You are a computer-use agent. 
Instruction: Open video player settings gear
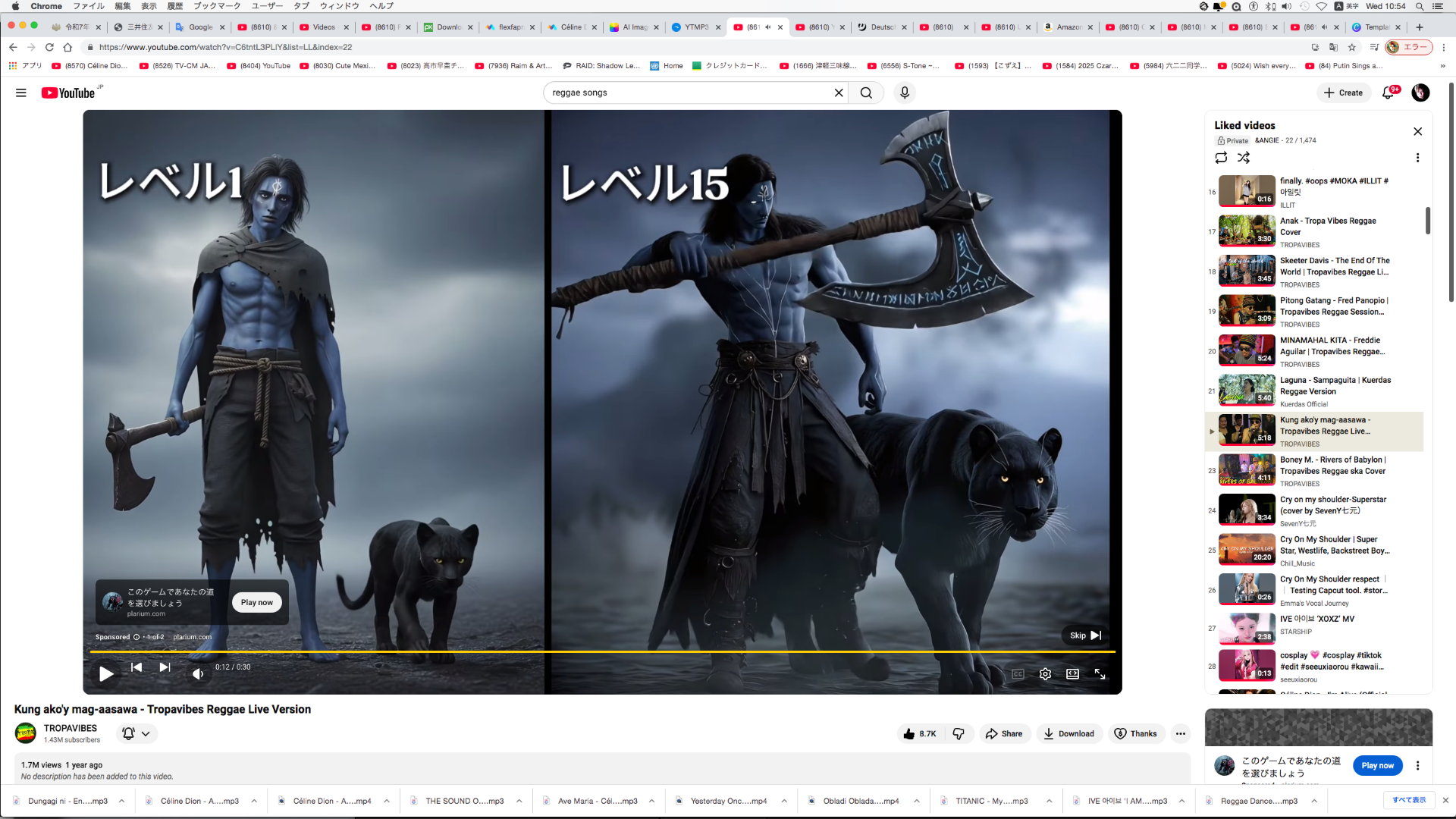pos(1045,673)
